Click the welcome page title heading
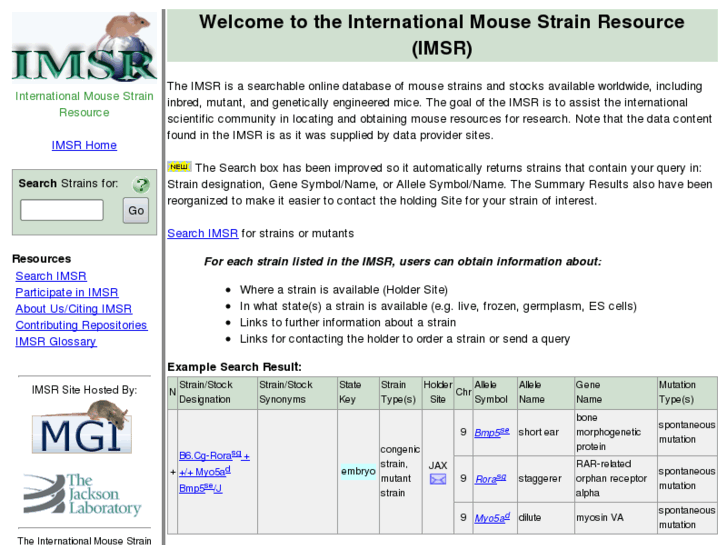Image resolution: width=727 pixels, height=545 pixels. point(442,35)
